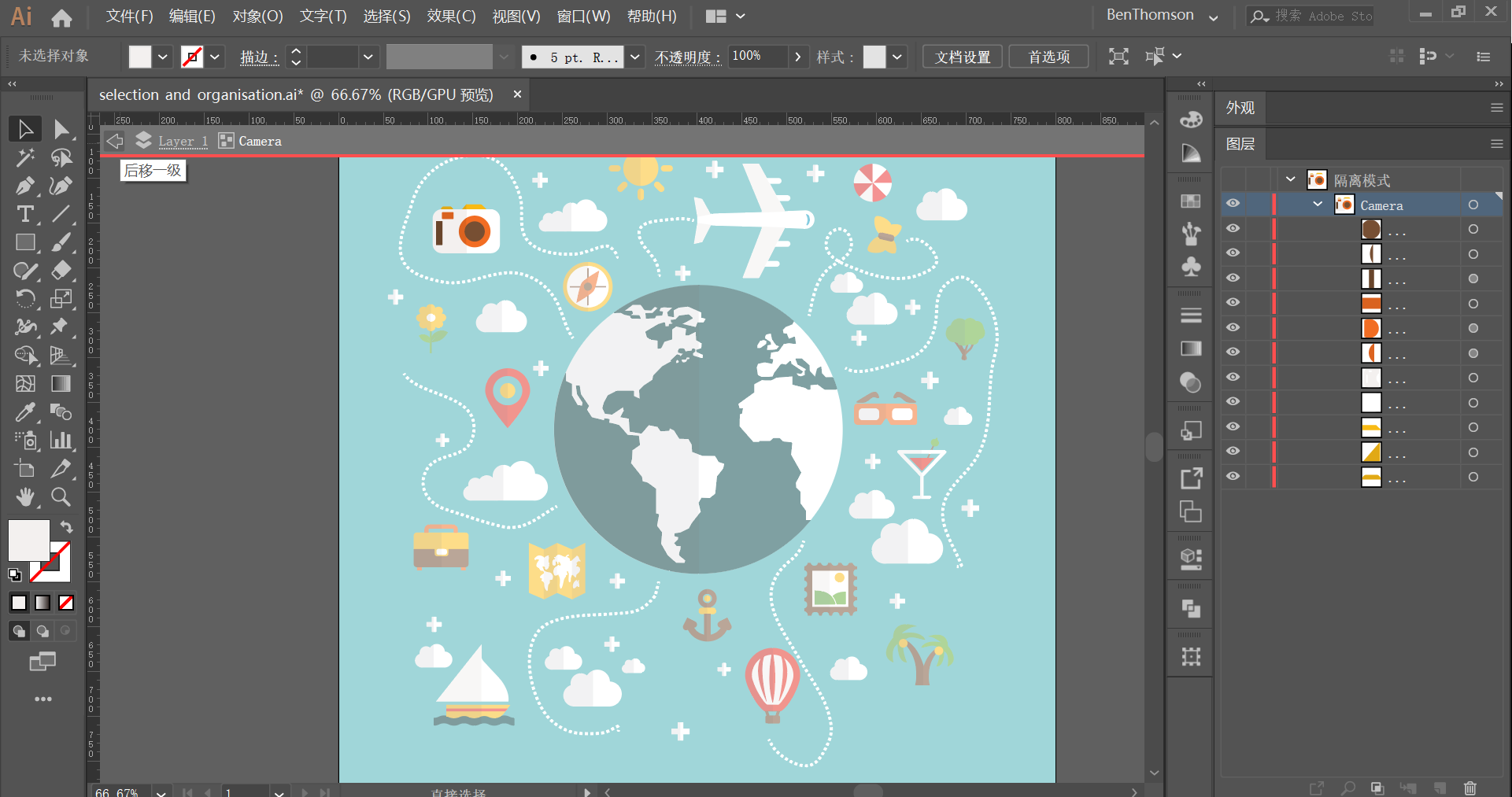
Task: Select the Type tool
Action: coord(24,214)
